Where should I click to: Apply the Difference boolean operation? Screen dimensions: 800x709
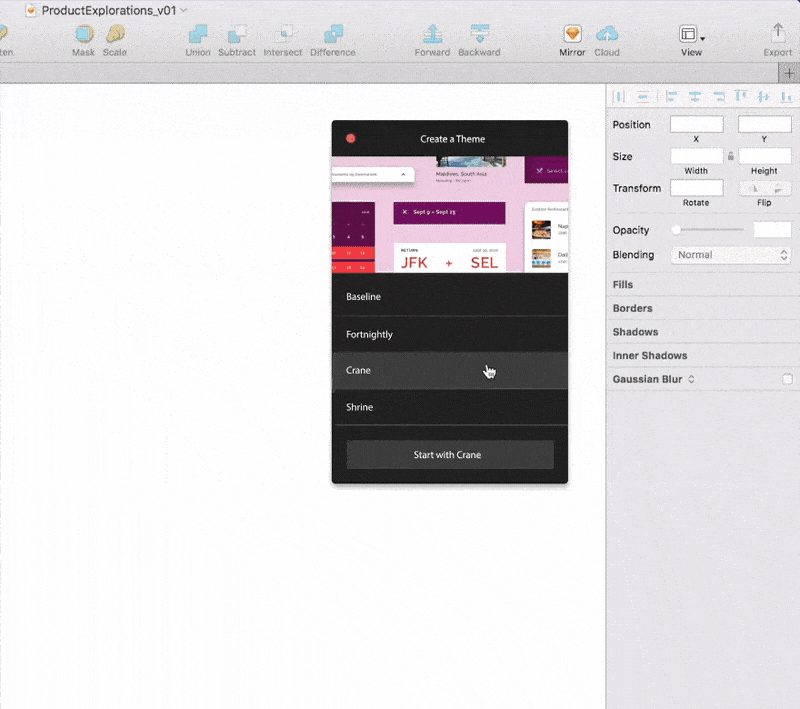click(333, 34)
